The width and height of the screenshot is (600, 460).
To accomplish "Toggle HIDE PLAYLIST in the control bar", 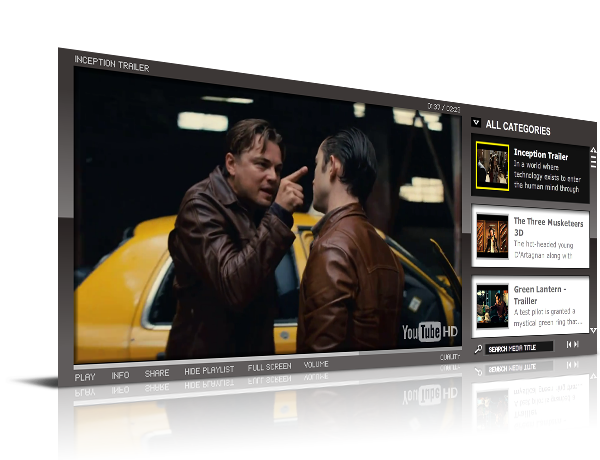I will [x=211, y=371].
